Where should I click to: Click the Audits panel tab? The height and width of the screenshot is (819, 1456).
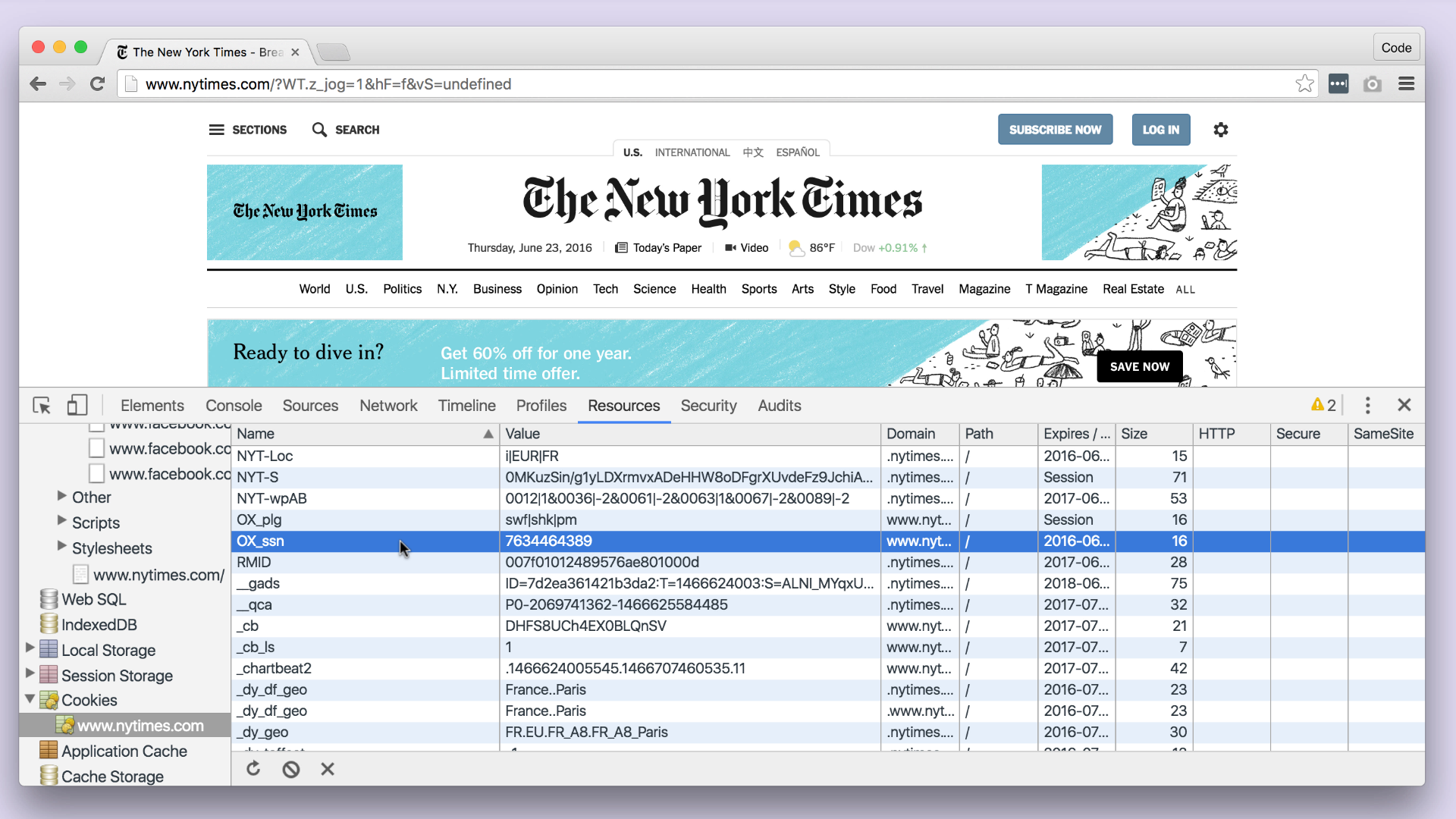click(x=780, y=405)
